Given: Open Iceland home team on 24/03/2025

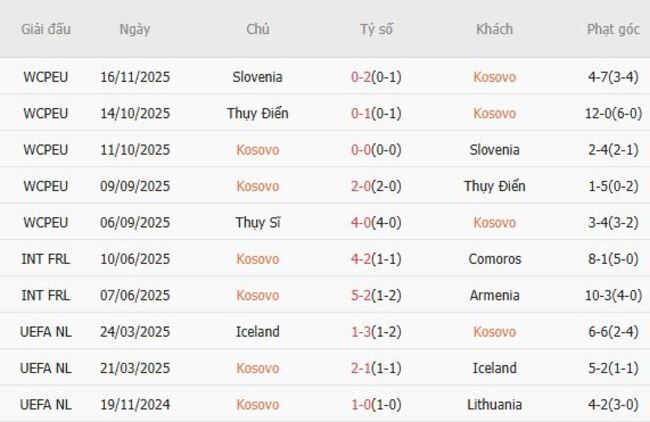Looking at the screenshot, I should (257, 331).
